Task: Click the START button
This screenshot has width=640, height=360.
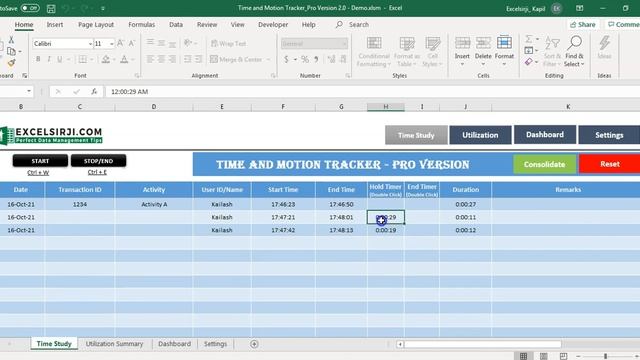Action: tap(40, 161)
